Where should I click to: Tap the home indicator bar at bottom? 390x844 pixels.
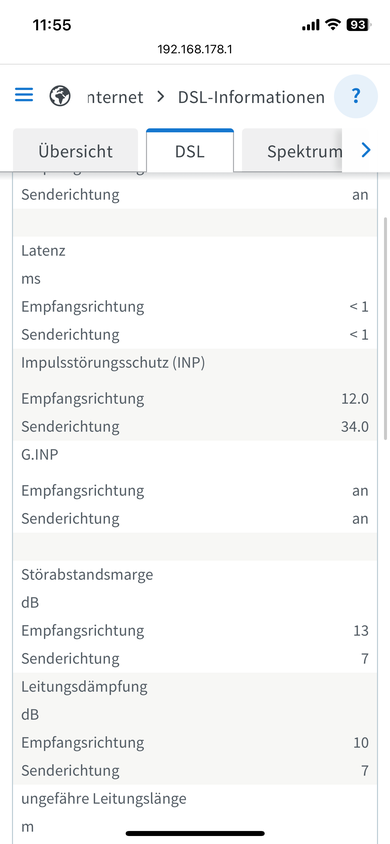(195, 833)
